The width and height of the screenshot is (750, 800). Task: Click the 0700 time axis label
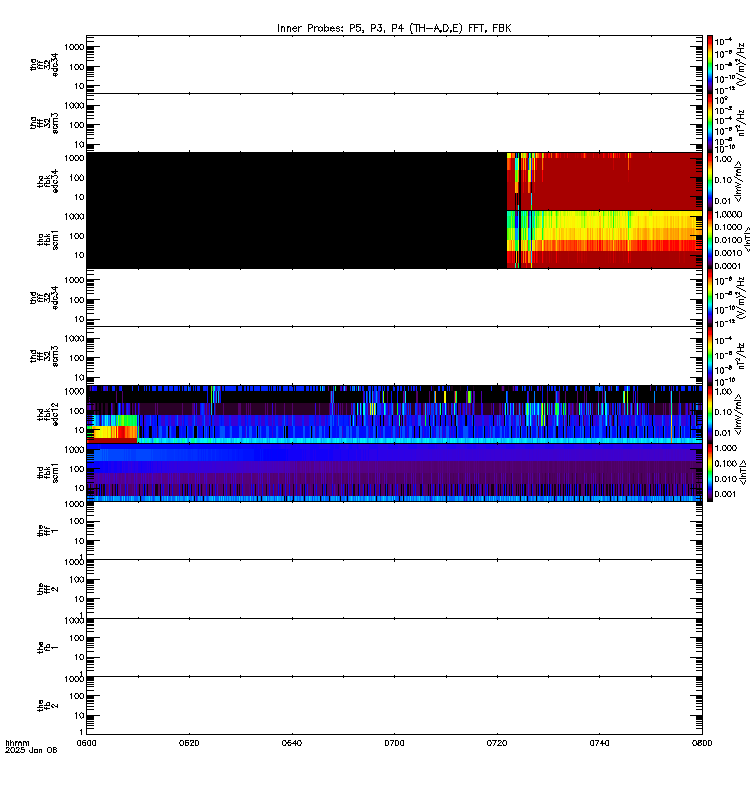tap(394, 743)
